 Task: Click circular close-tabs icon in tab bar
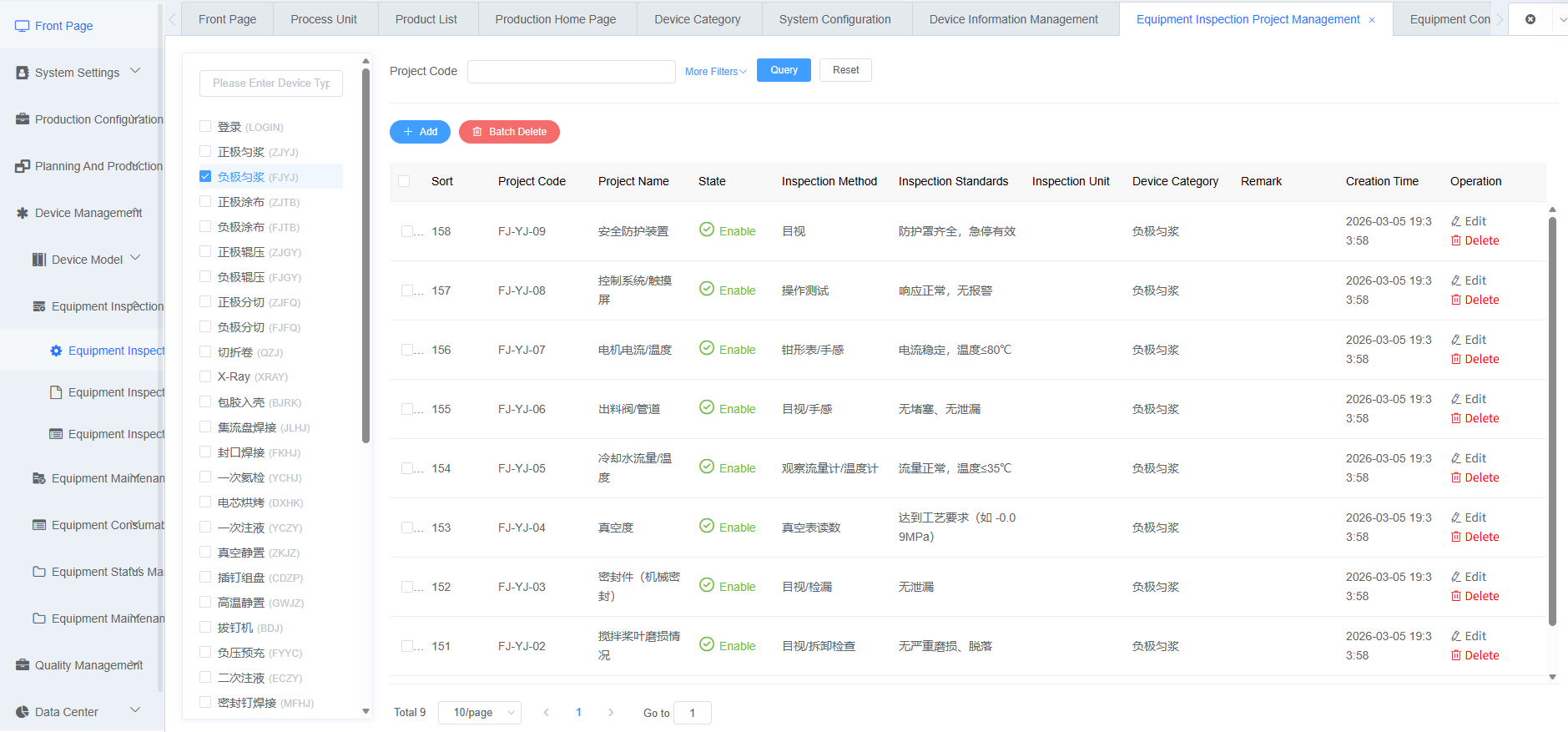[1530, 19]
